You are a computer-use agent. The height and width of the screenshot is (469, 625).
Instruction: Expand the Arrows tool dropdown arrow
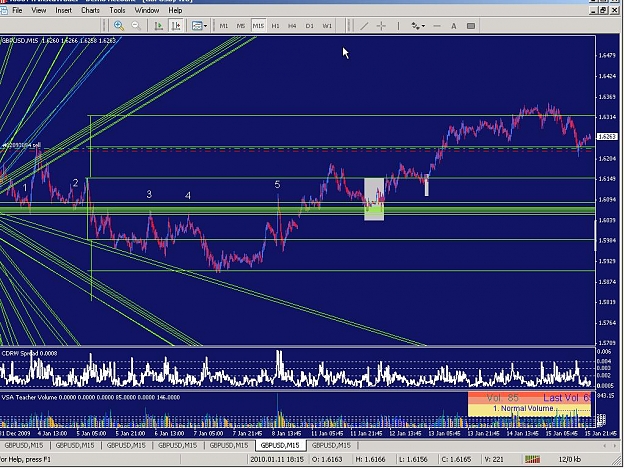tap(423, 26)
